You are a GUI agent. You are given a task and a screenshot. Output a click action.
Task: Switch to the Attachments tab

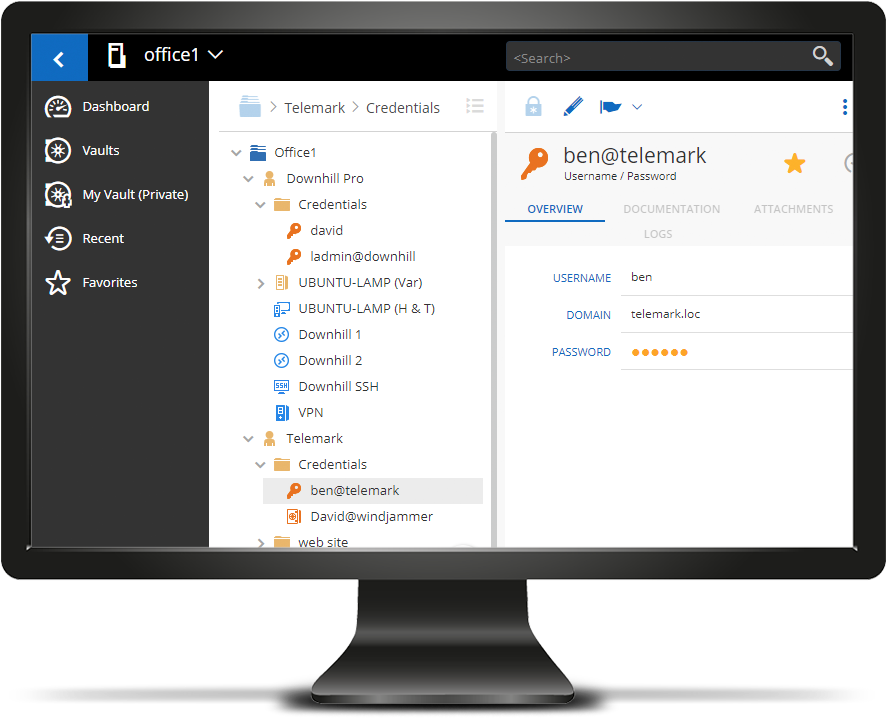(793, 209)
